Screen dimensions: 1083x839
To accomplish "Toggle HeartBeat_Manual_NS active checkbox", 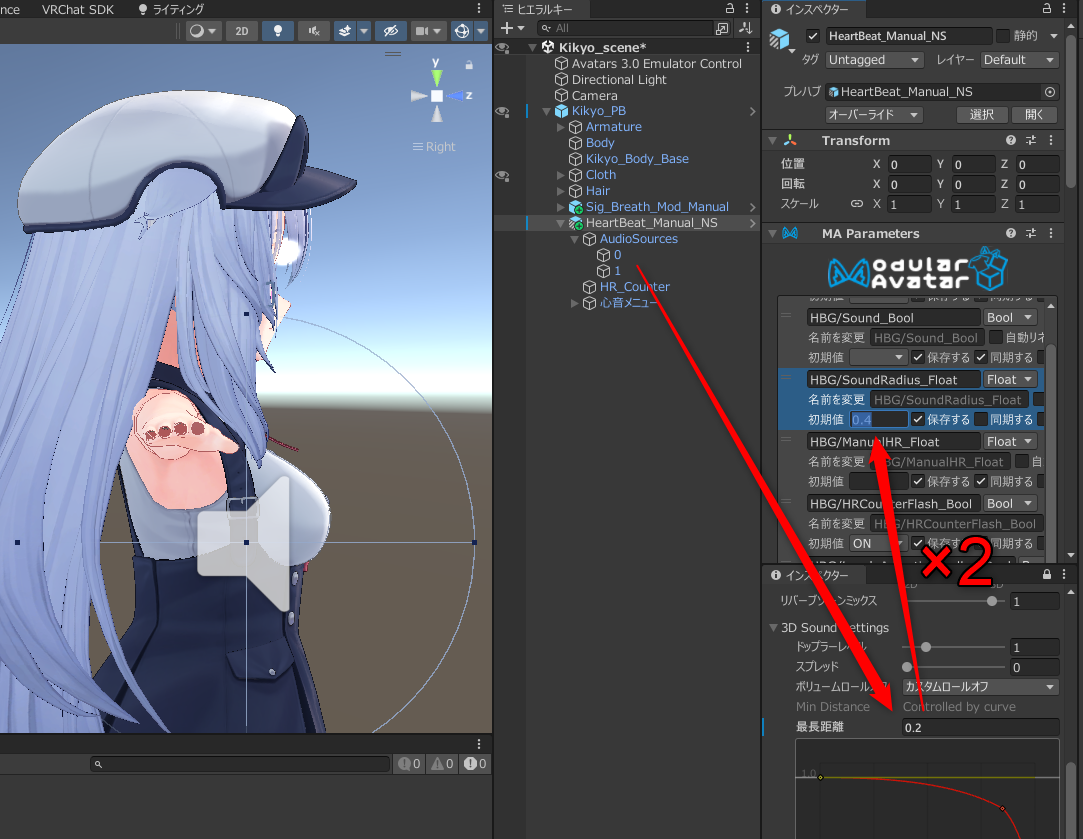I will click(x=813, y=36).
